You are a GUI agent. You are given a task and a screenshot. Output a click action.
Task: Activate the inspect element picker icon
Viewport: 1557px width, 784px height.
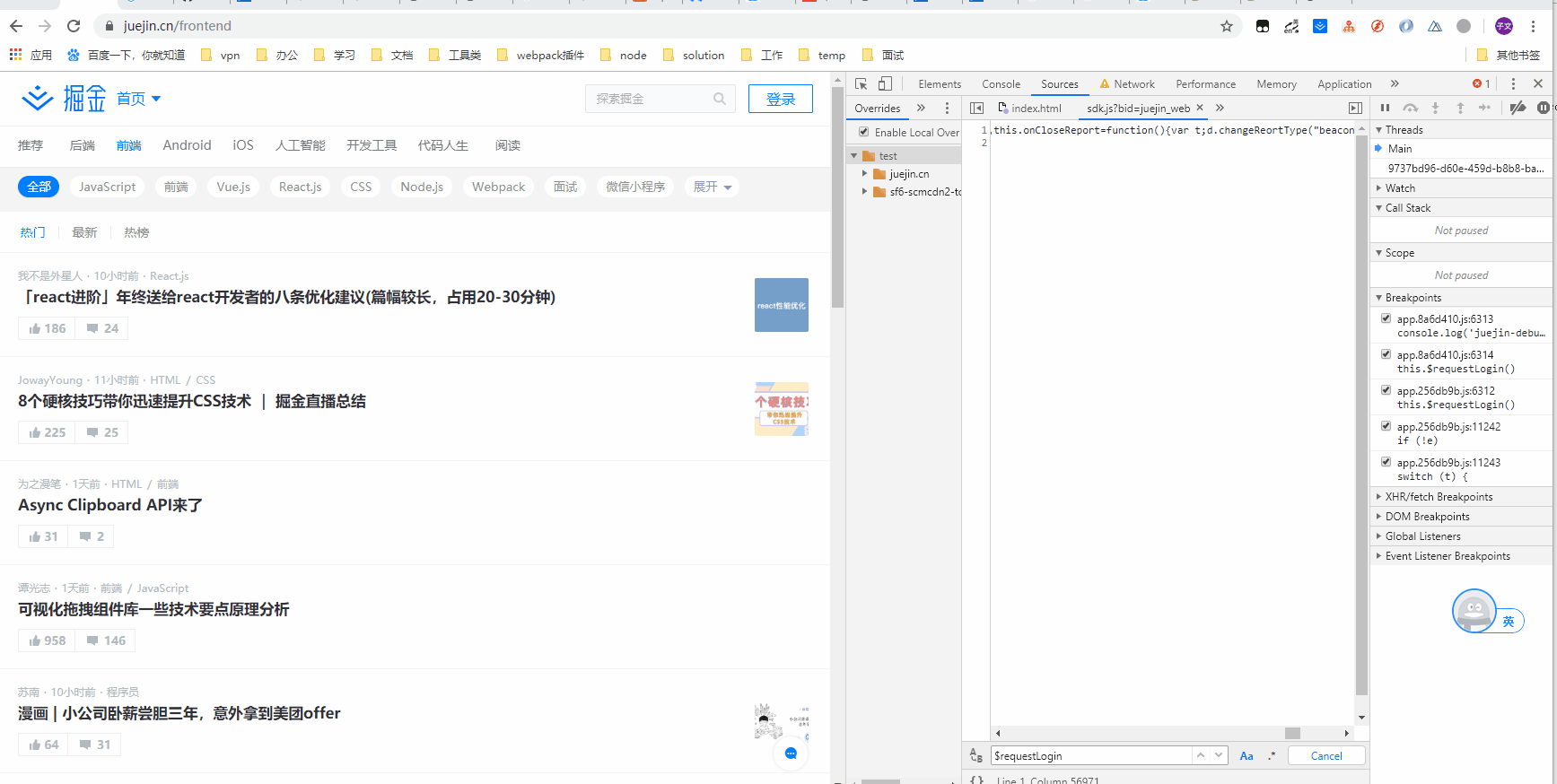pos(861,83)
